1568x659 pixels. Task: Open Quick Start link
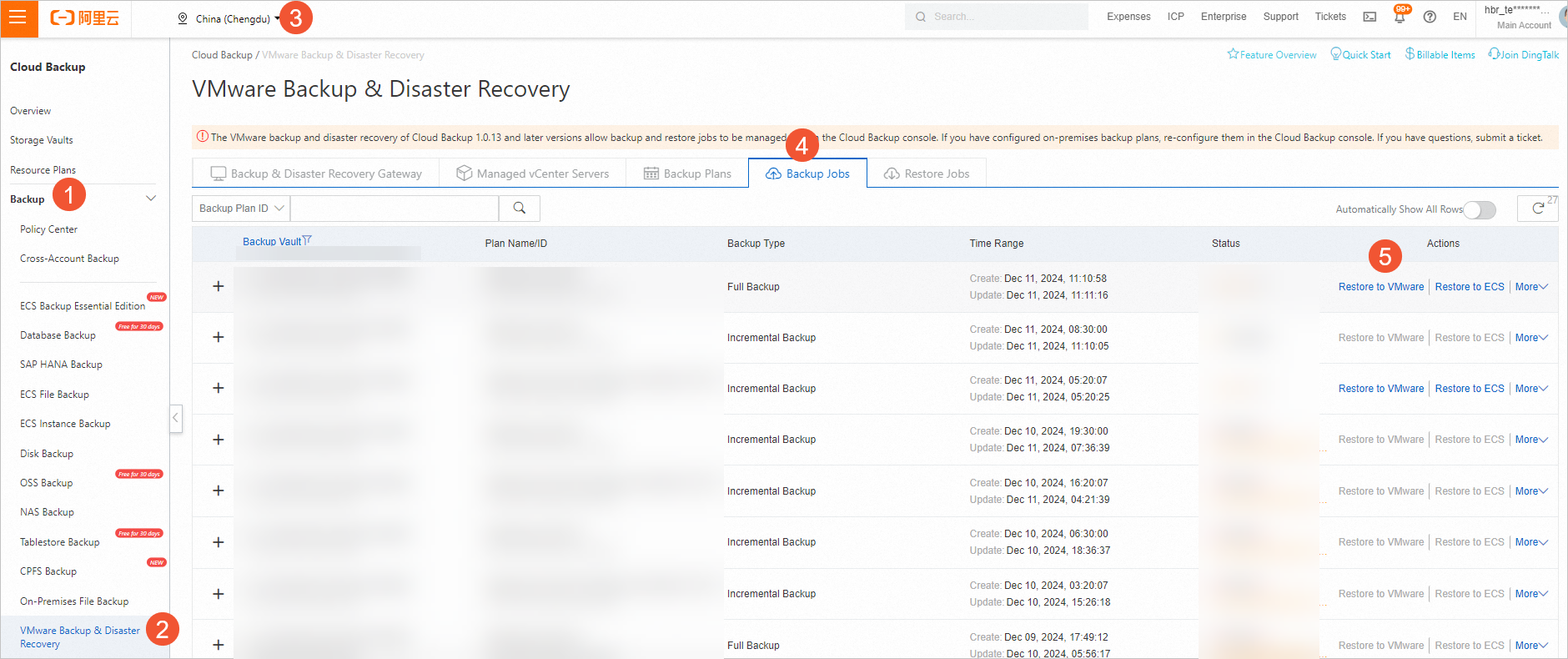click(1360, 55)
